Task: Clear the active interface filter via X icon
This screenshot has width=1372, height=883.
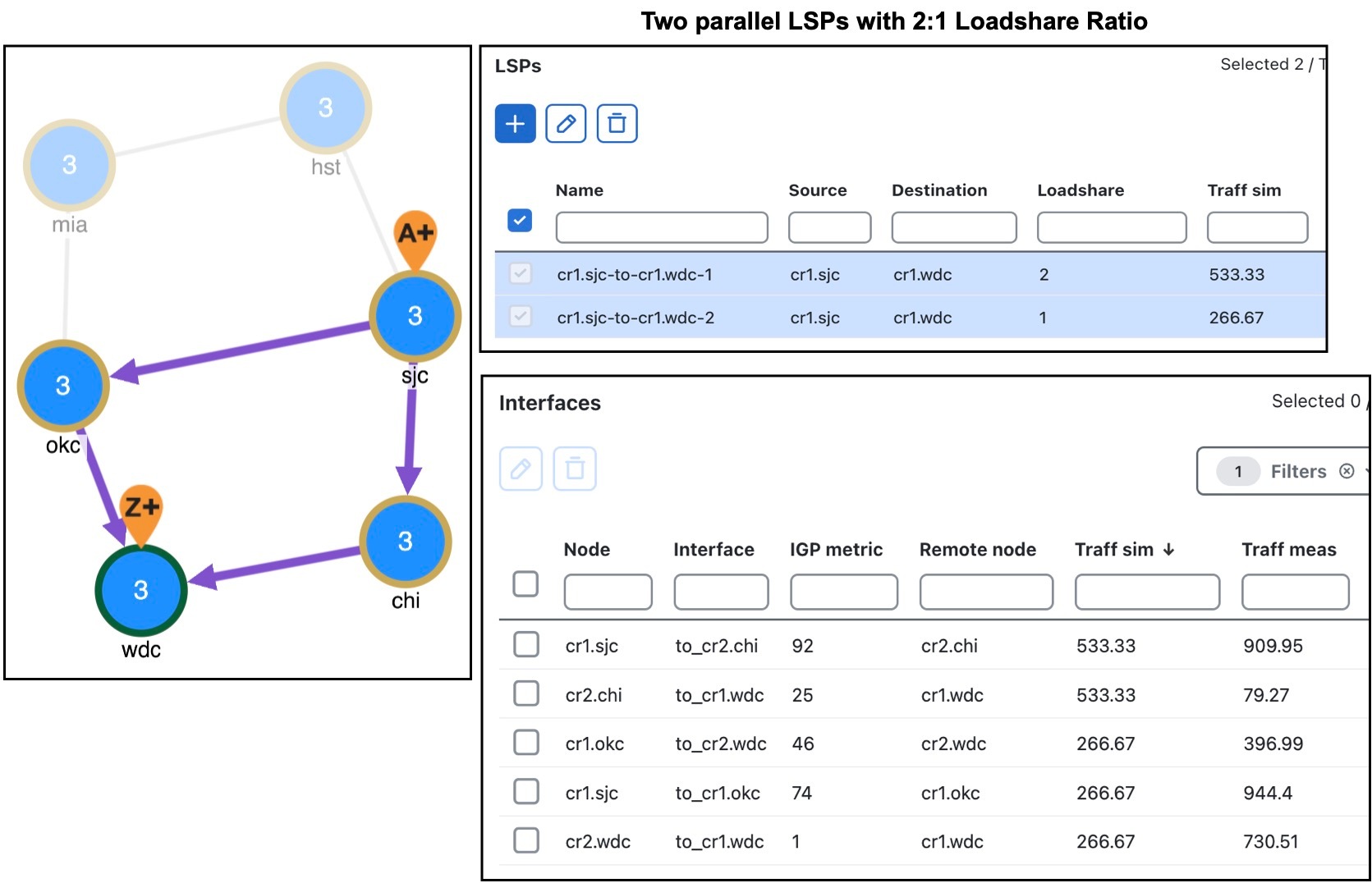Action: 1347,471
